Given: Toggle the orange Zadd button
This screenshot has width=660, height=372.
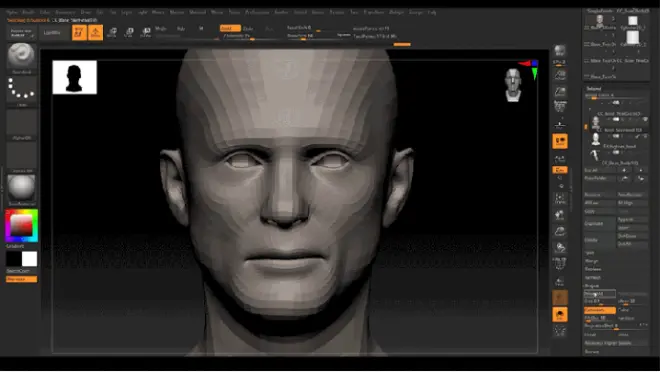Looking at the screenshot, I should click(x=230, y=28).
